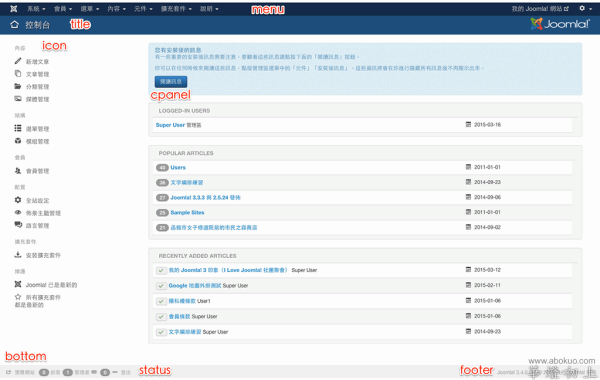Screen dimensions: 600x380
Task: Toggle published check for I Love Joomla article
Action: click(161, 271)
